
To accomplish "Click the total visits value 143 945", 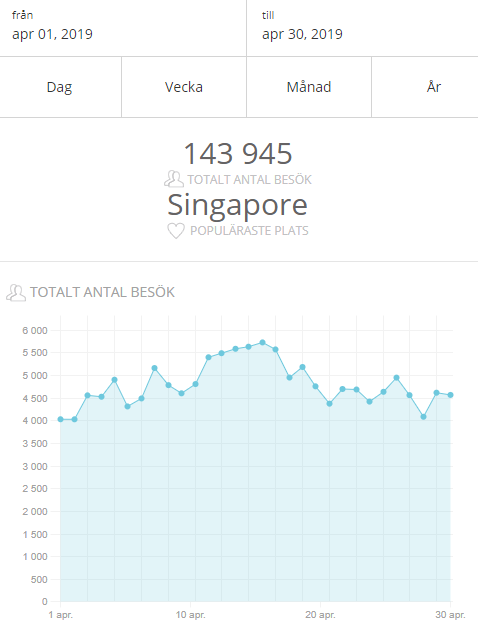I will (238, 154).
